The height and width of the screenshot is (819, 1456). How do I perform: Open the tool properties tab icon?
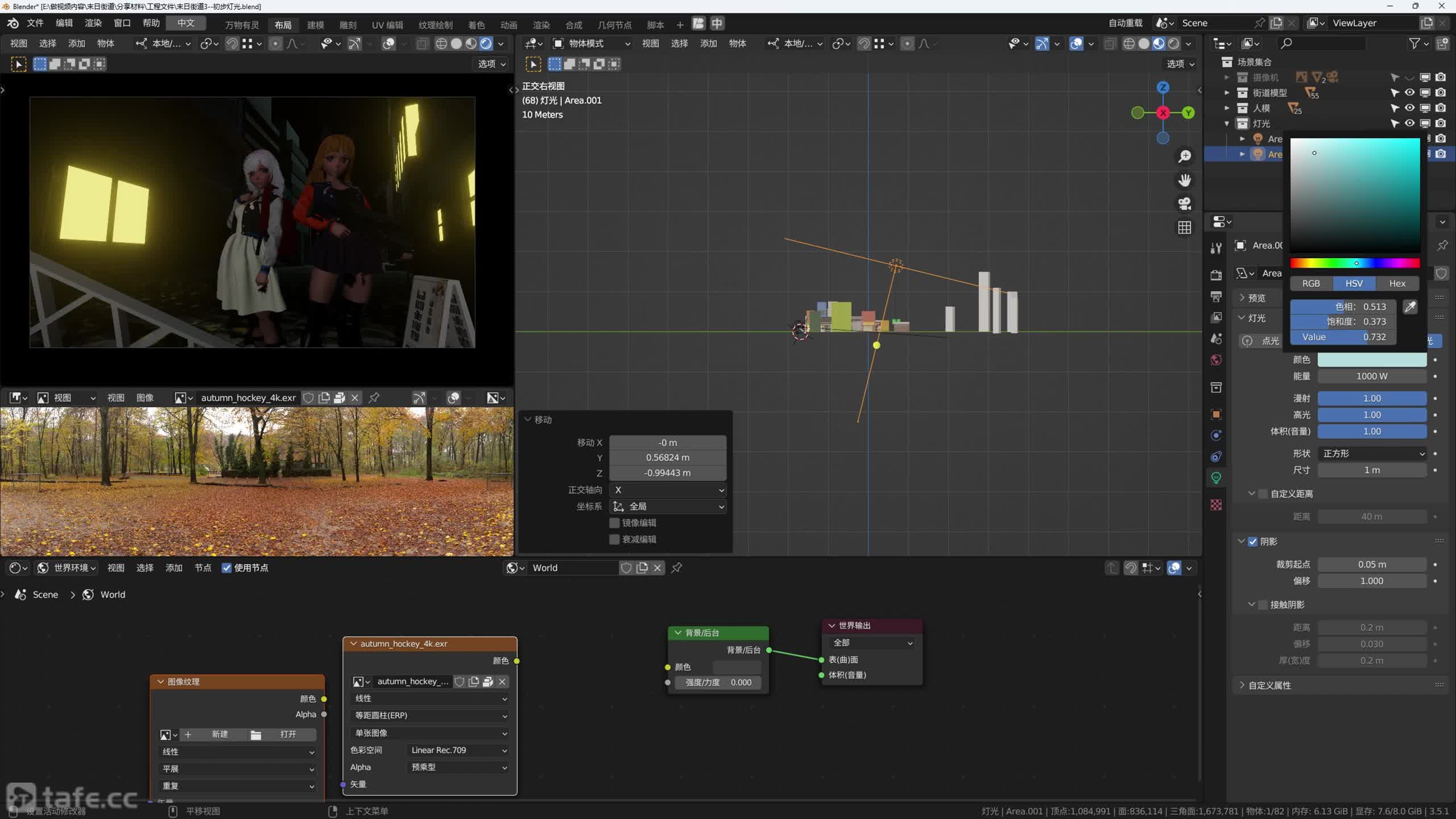tap(1216, 248)
